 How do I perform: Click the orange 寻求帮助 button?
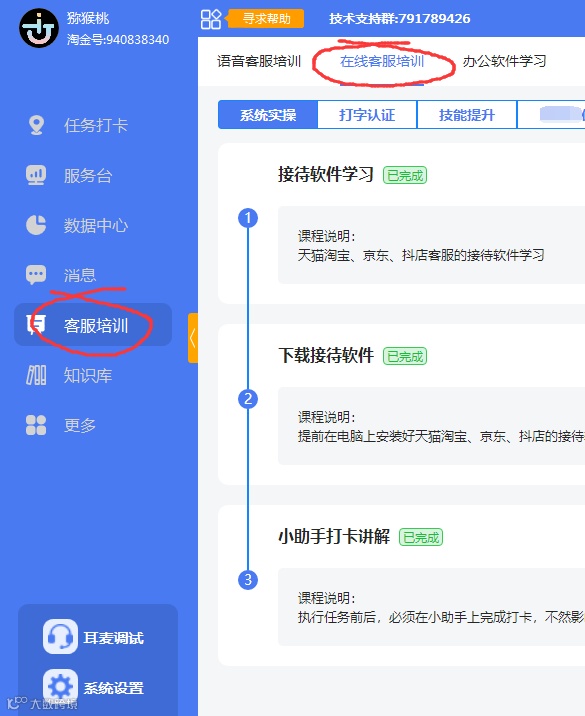tap(266, 19)
